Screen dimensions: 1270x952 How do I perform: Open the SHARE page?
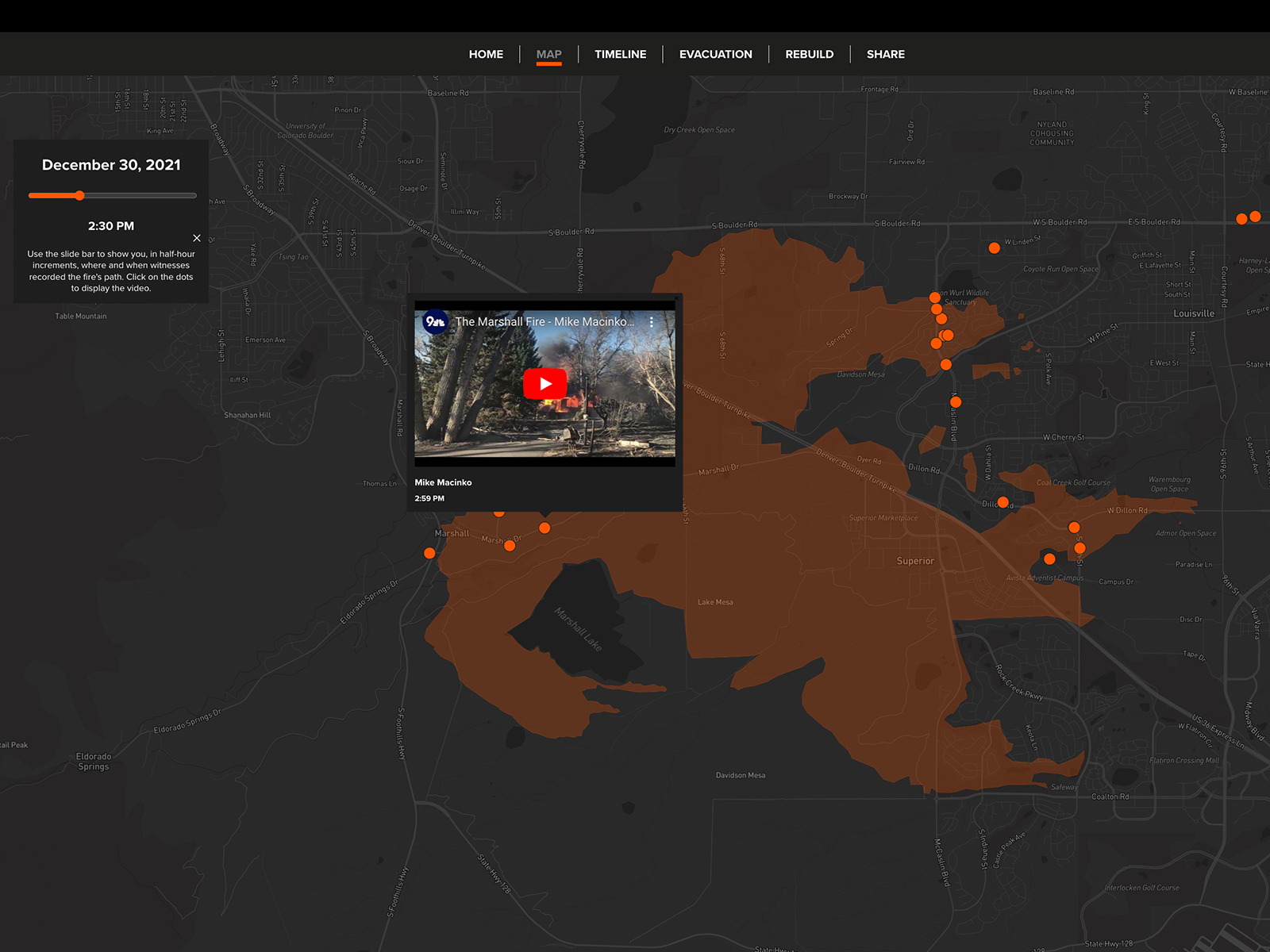885,54
